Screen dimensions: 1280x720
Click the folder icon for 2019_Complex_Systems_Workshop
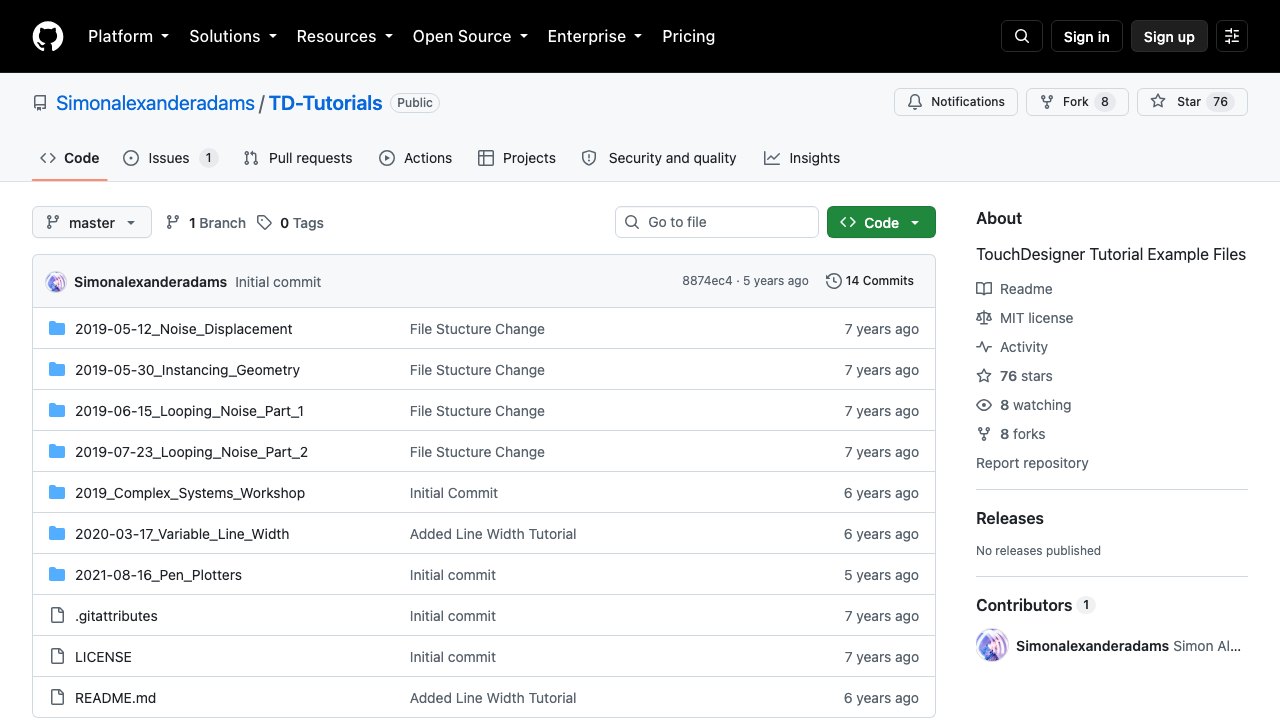click(57, 493)
